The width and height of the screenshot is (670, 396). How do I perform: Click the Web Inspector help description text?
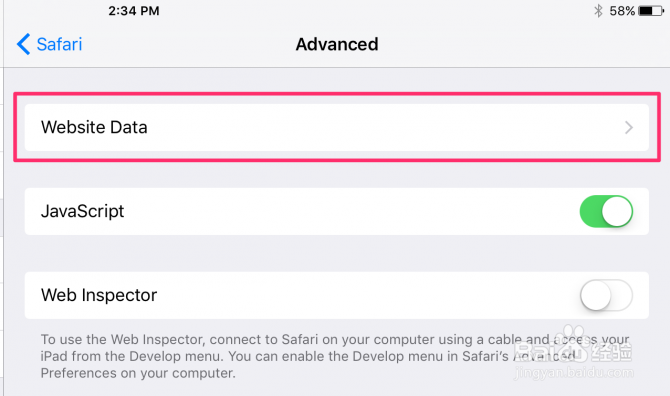point(335,356)
